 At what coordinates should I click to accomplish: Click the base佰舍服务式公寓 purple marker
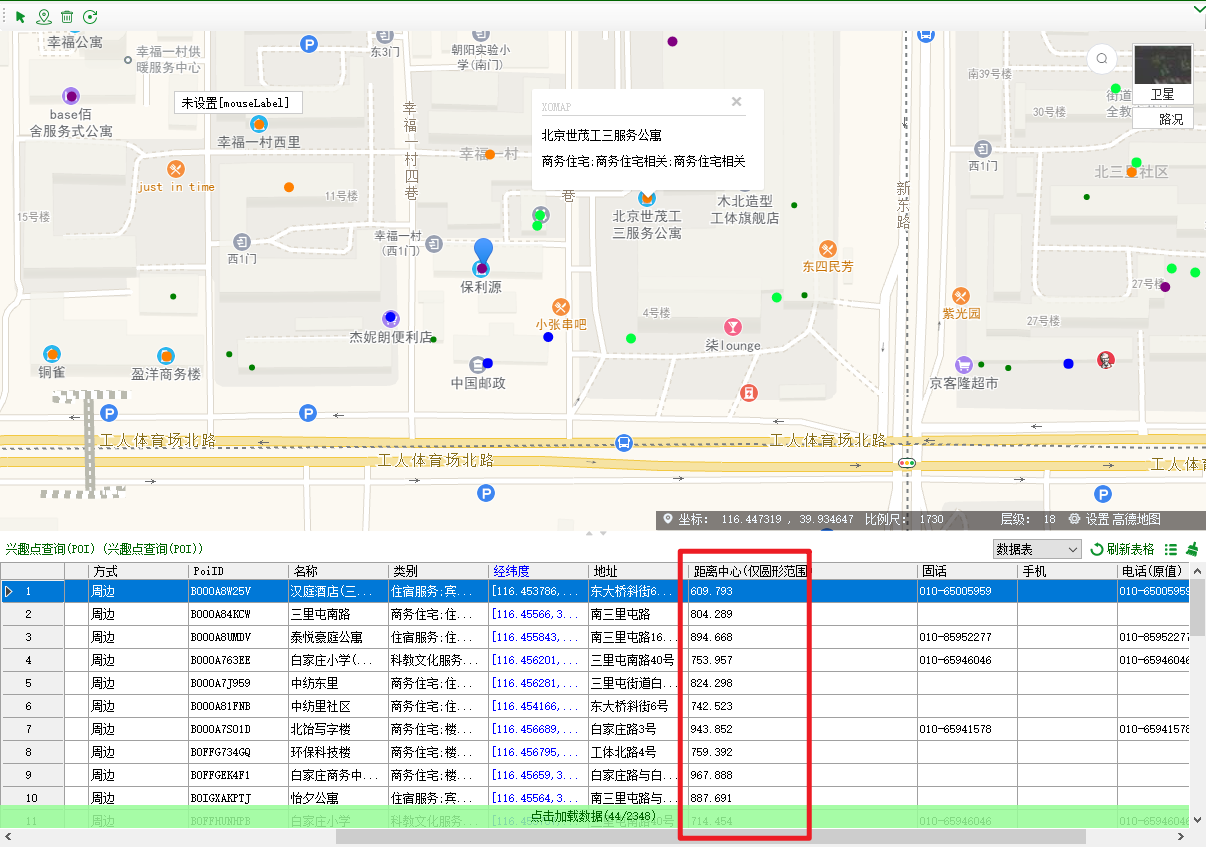tap(71, 96)
